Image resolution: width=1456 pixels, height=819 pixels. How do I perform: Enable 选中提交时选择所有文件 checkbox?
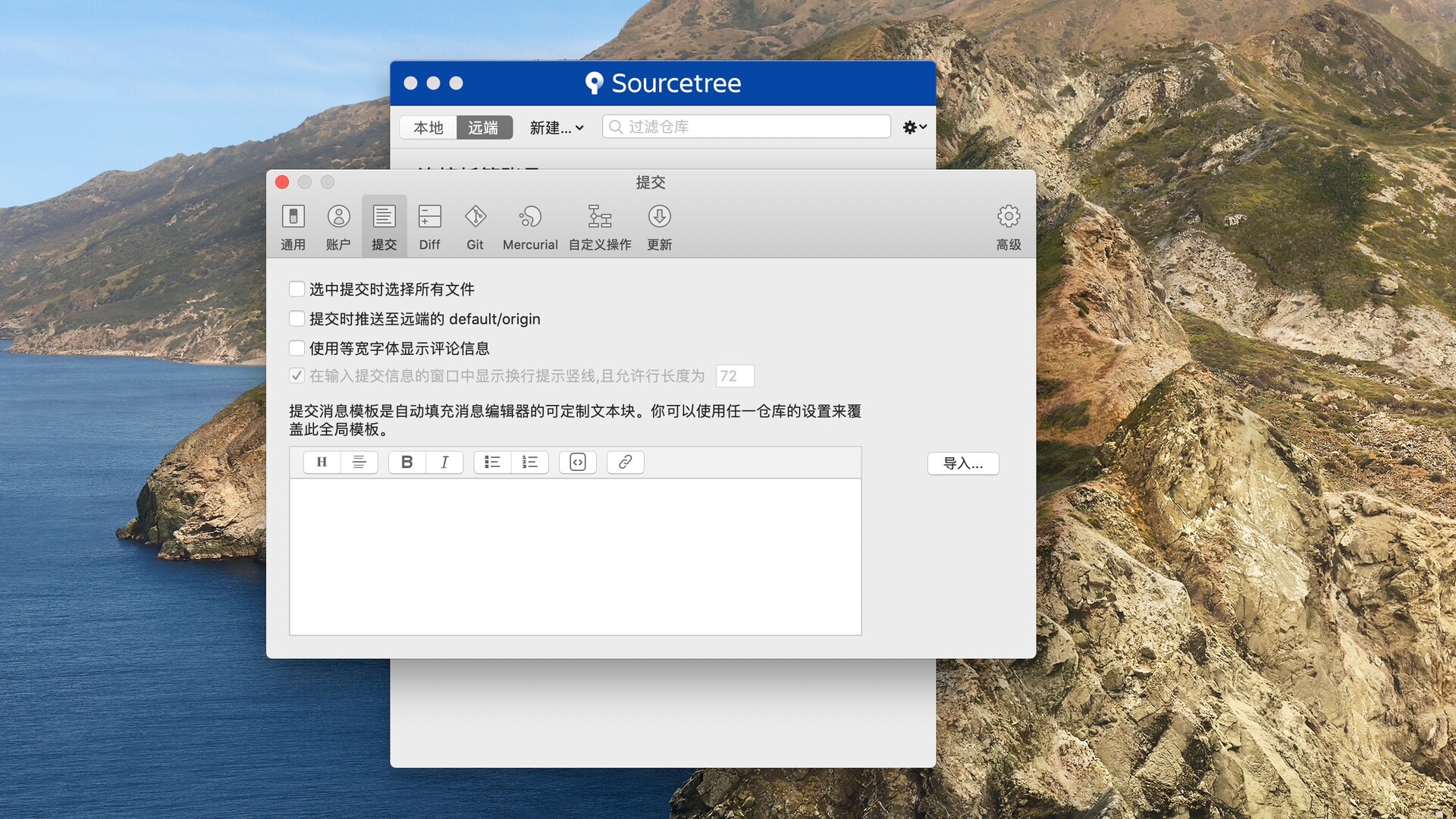coord(297,289)
